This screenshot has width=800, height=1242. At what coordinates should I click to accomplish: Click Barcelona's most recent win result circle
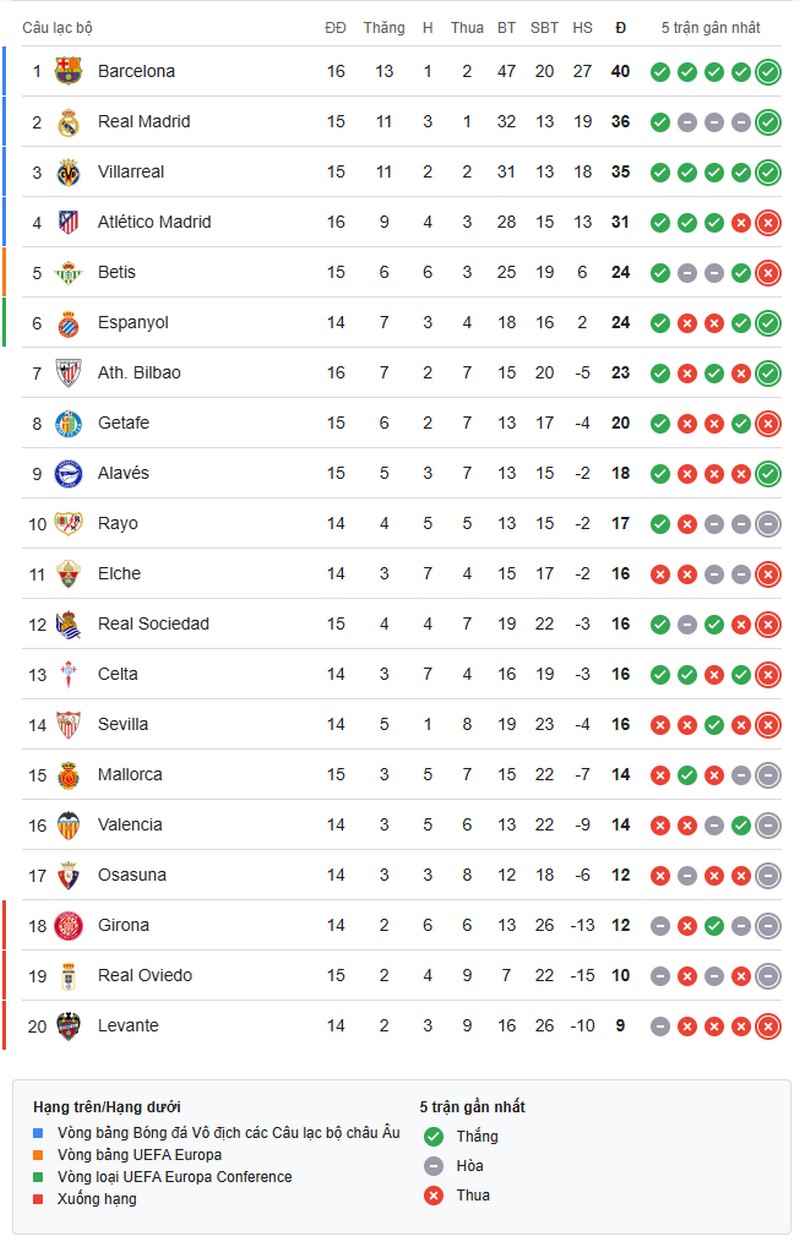point(768,71)
